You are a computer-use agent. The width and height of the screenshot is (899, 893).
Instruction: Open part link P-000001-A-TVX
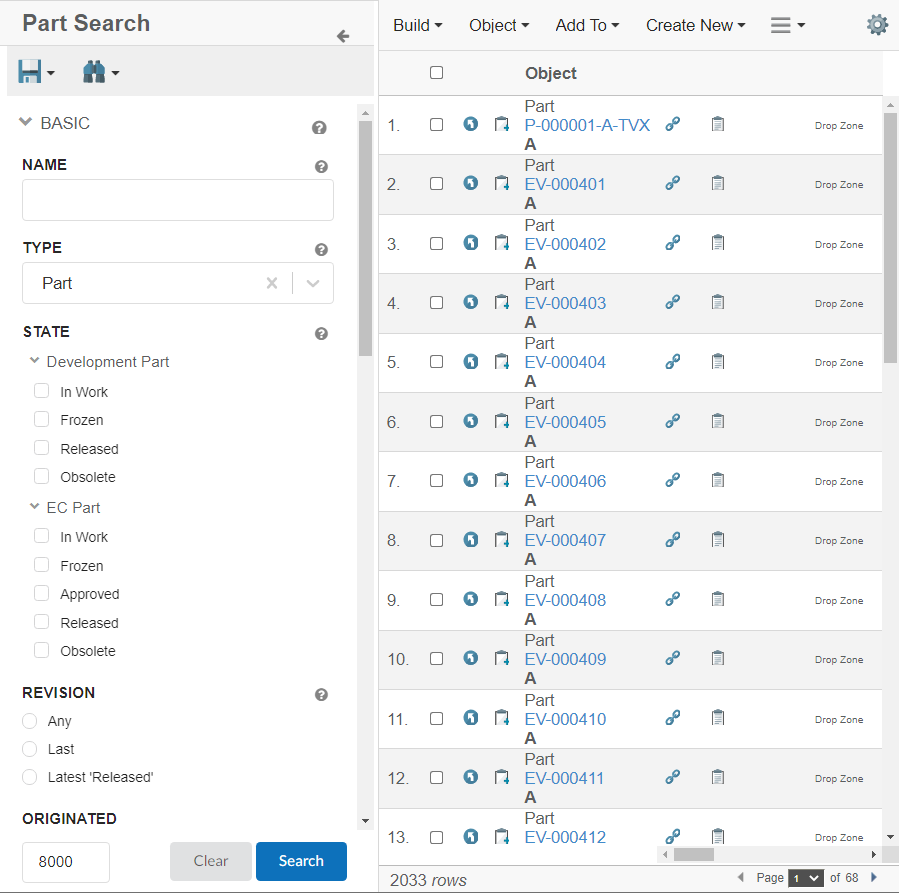tap(587, 125)
